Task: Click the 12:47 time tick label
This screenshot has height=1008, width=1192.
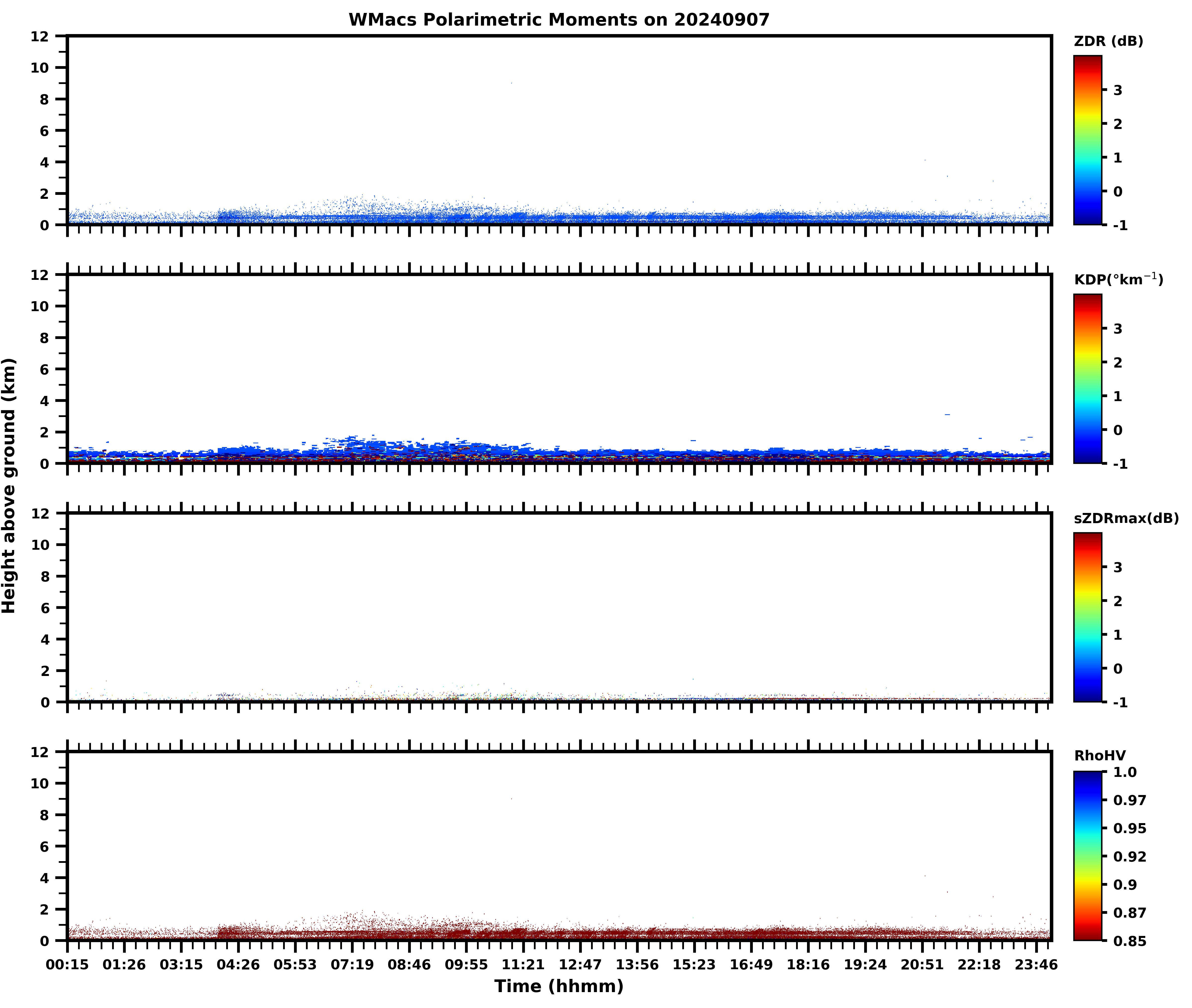Action: tap(580, 965)
